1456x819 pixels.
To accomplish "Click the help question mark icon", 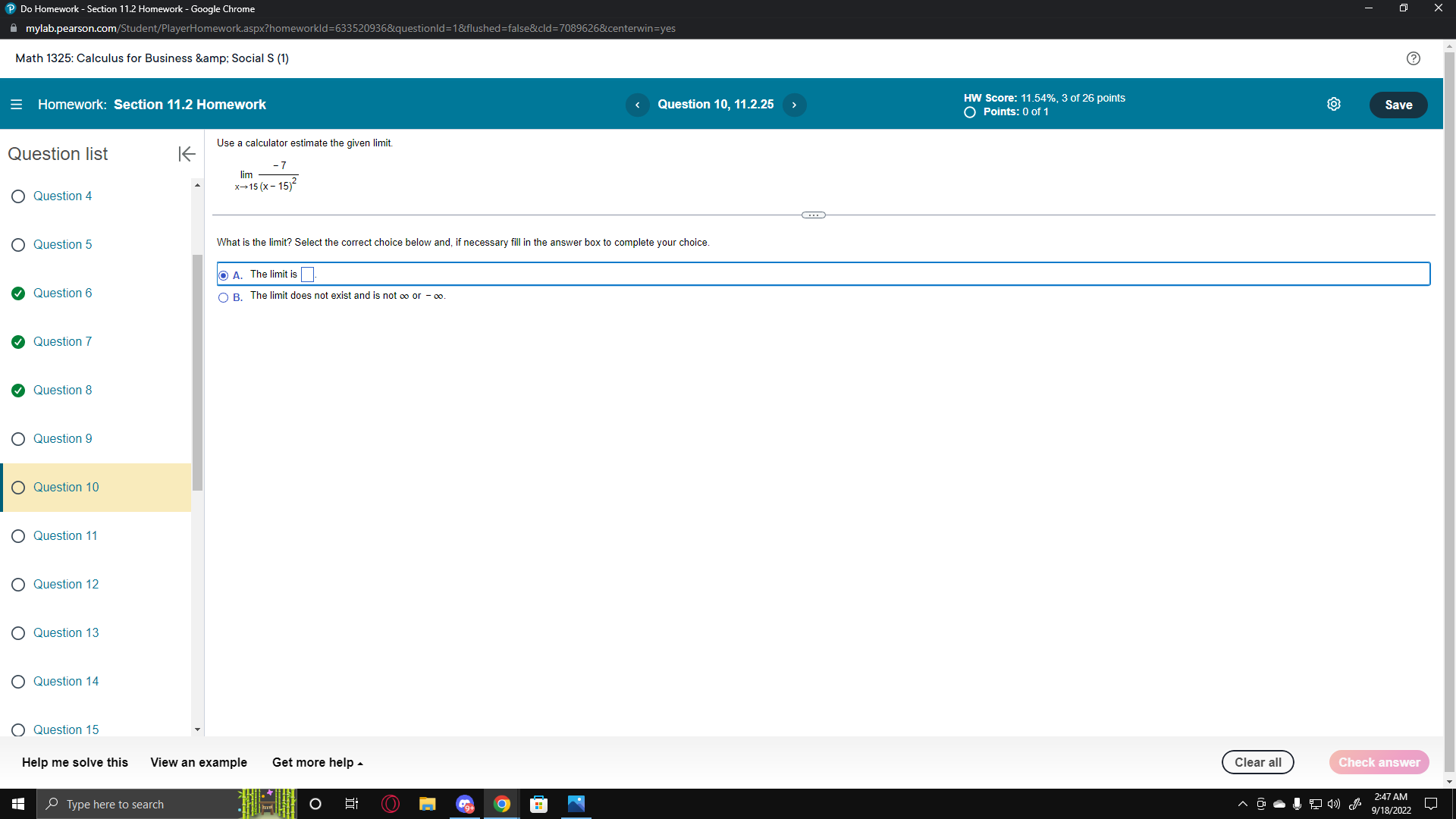I will pos(1413,58).
